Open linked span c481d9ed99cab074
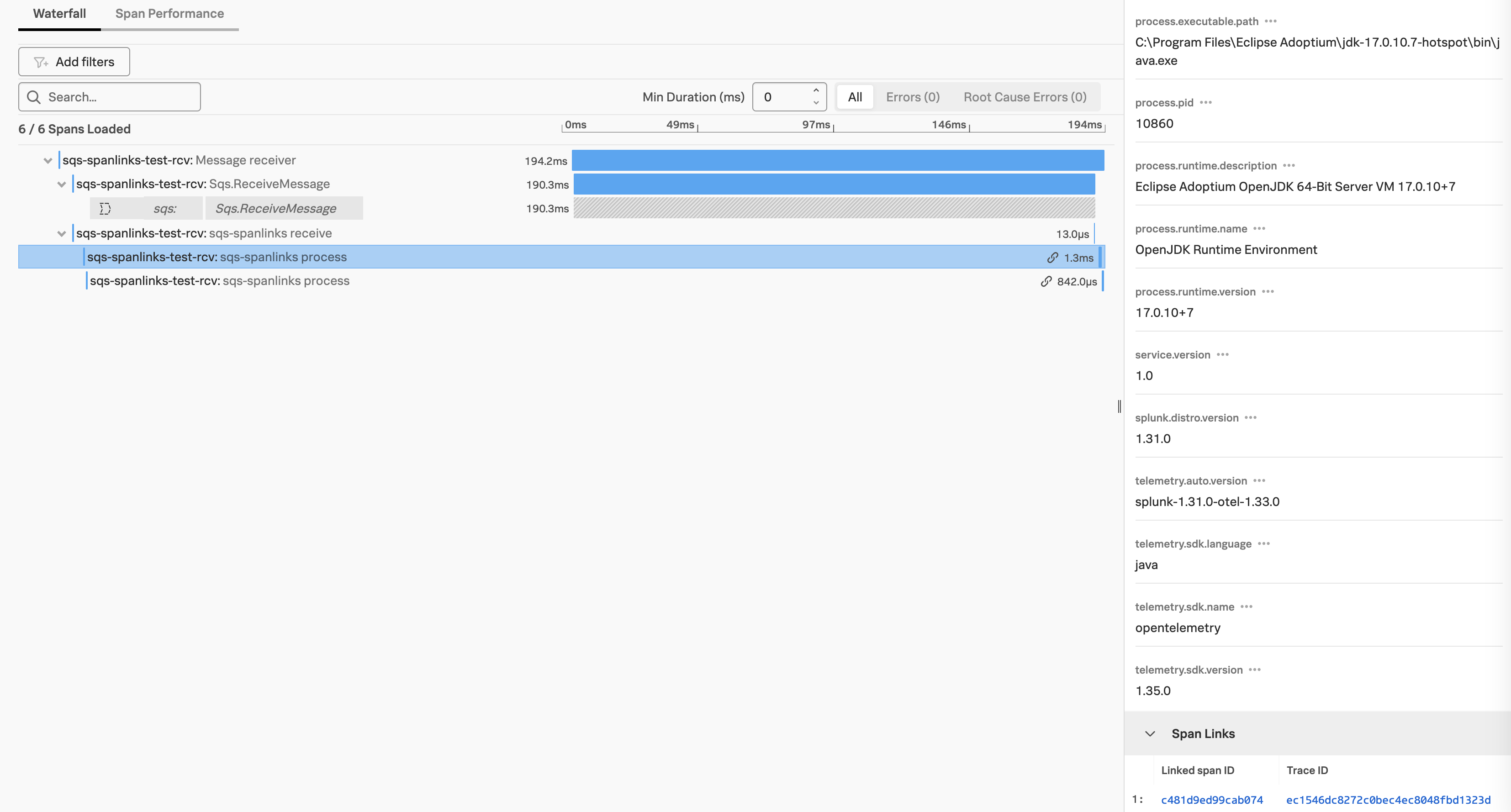The width and height of the screenshot is (1511, 812). click(1211, 799)
